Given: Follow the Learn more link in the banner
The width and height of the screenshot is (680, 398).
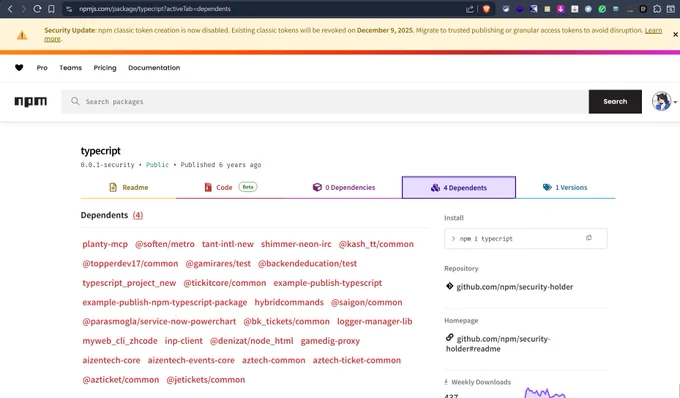Looking at the screenshot, I should pyautogui.click(x=653, y=30).
